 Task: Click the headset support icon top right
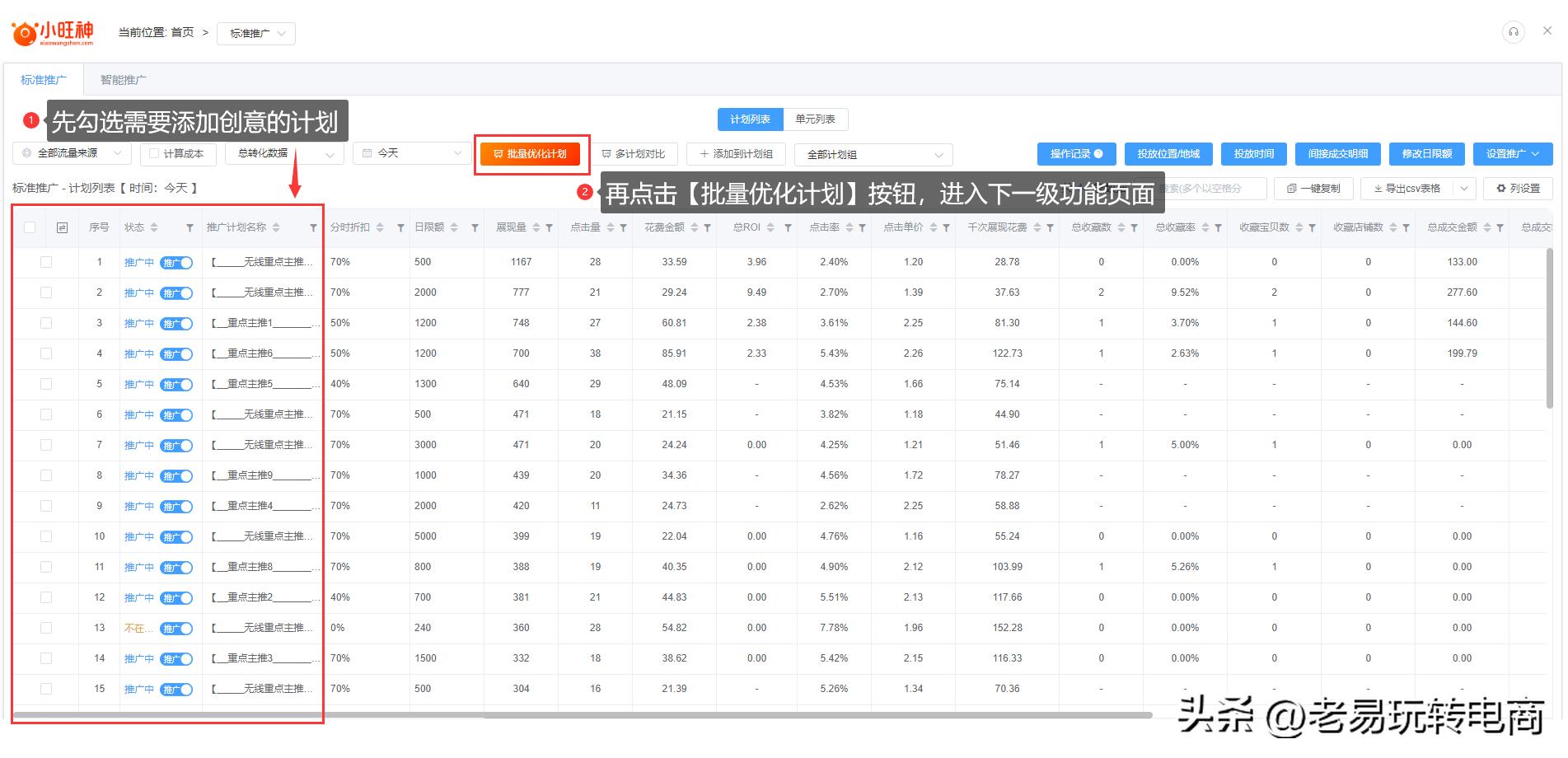click(1513, 31)
